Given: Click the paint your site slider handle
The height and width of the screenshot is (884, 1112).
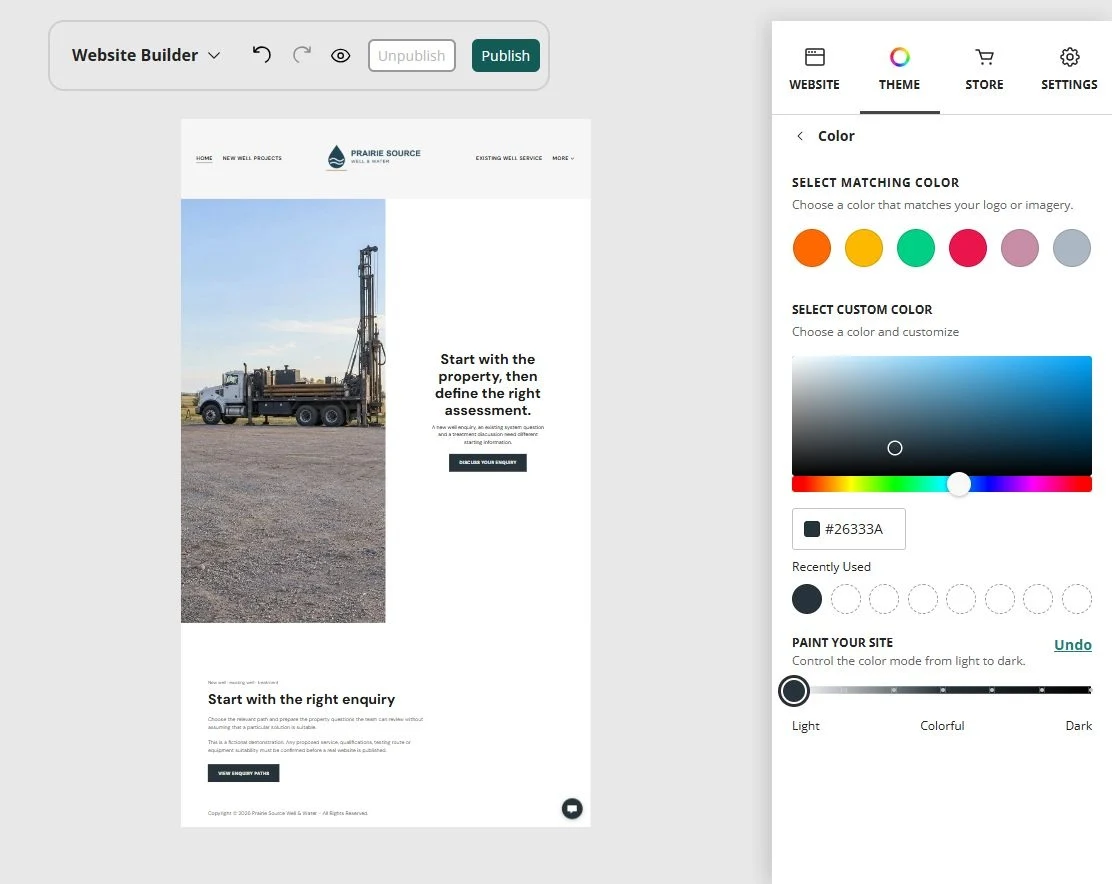Looking at the screenshot, I should click(794, 690).
